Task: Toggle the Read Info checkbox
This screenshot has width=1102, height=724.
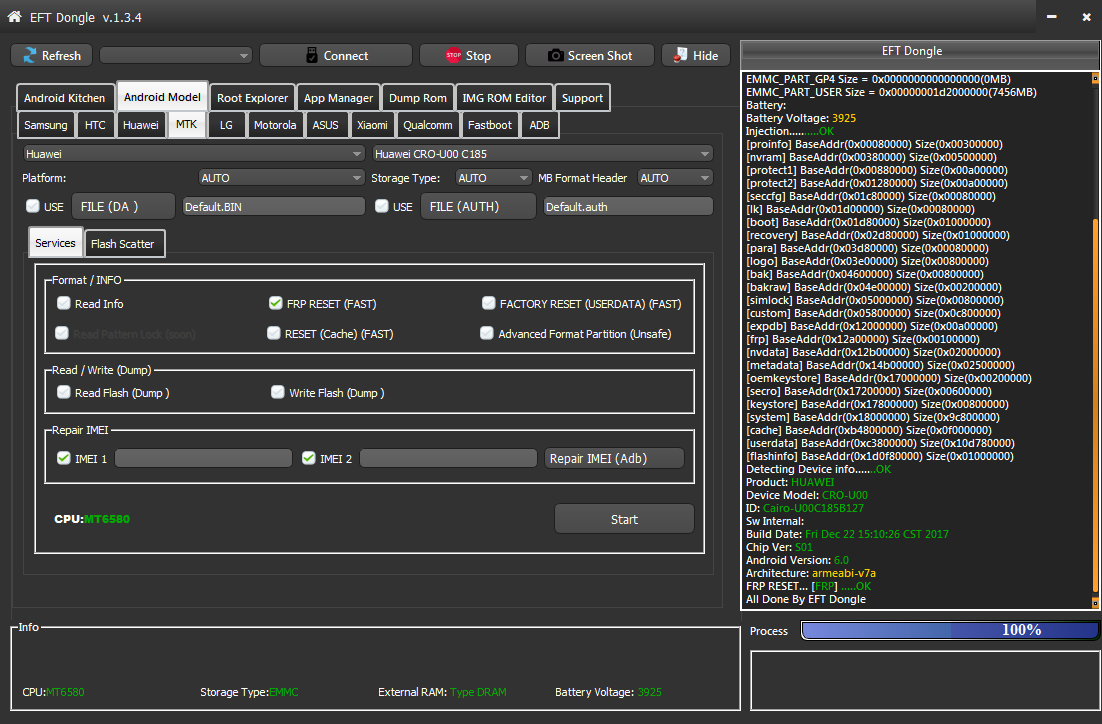Action: 63,303
